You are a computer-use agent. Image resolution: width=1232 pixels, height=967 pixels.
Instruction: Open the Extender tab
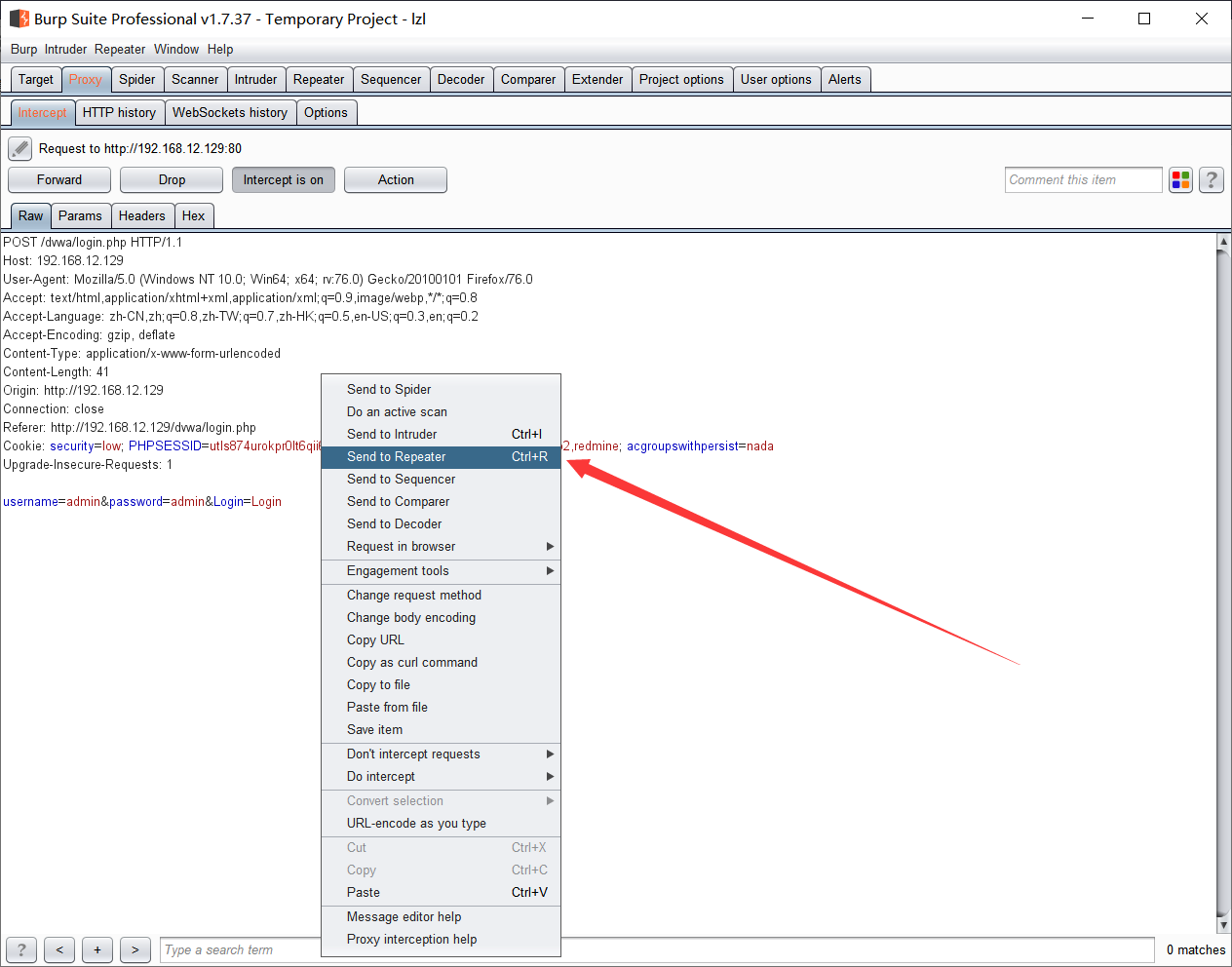click(597, 80)
